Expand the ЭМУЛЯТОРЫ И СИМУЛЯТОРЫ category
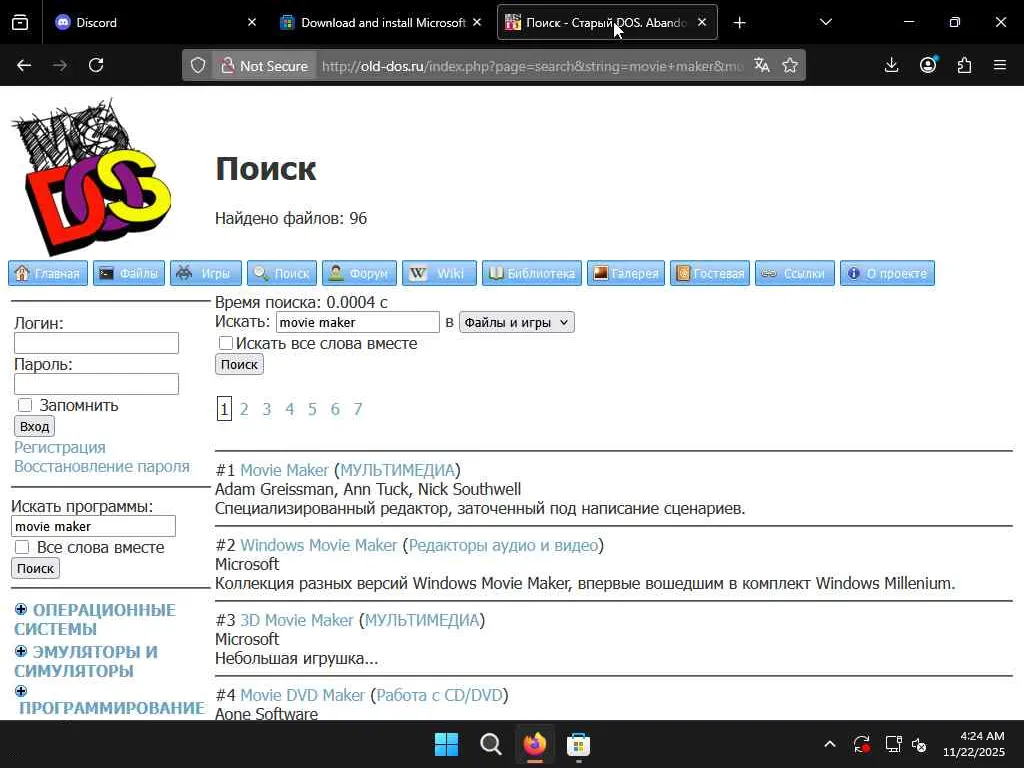The image size is (1024, 768). coord(21,651)
